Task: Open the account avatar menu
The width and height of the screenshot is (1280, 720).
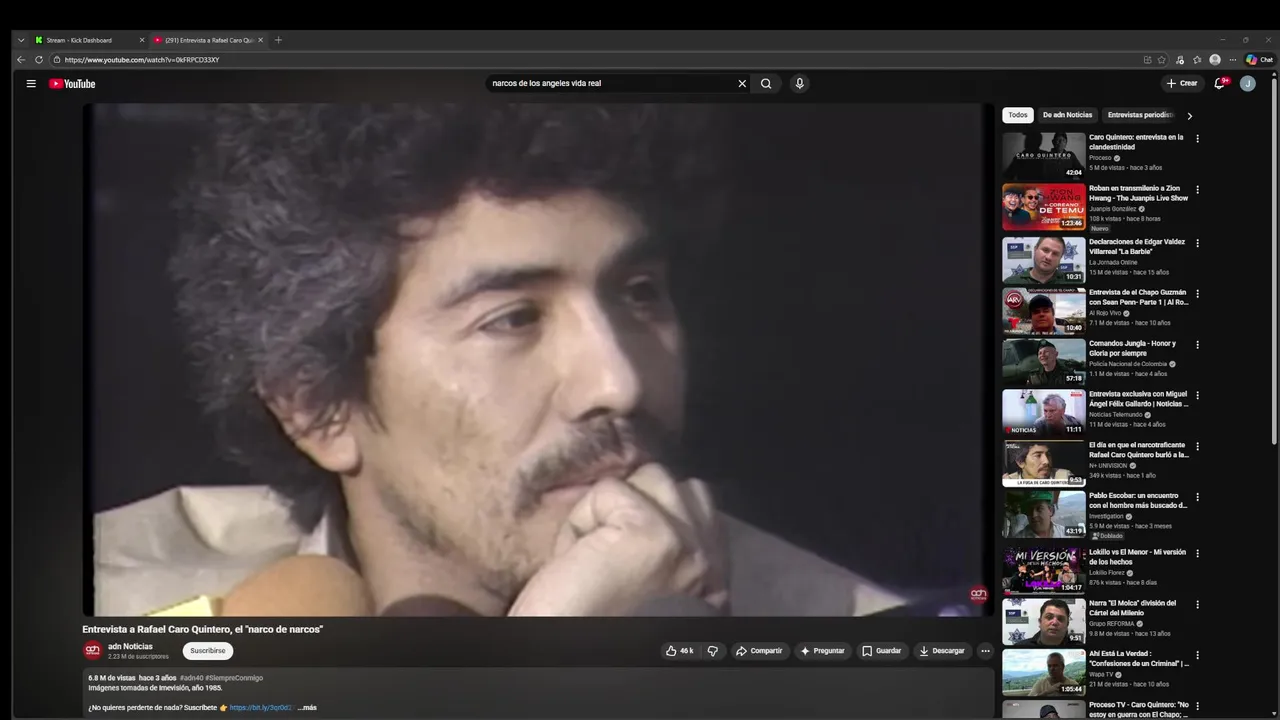Action: click(x=1248, y=84)
